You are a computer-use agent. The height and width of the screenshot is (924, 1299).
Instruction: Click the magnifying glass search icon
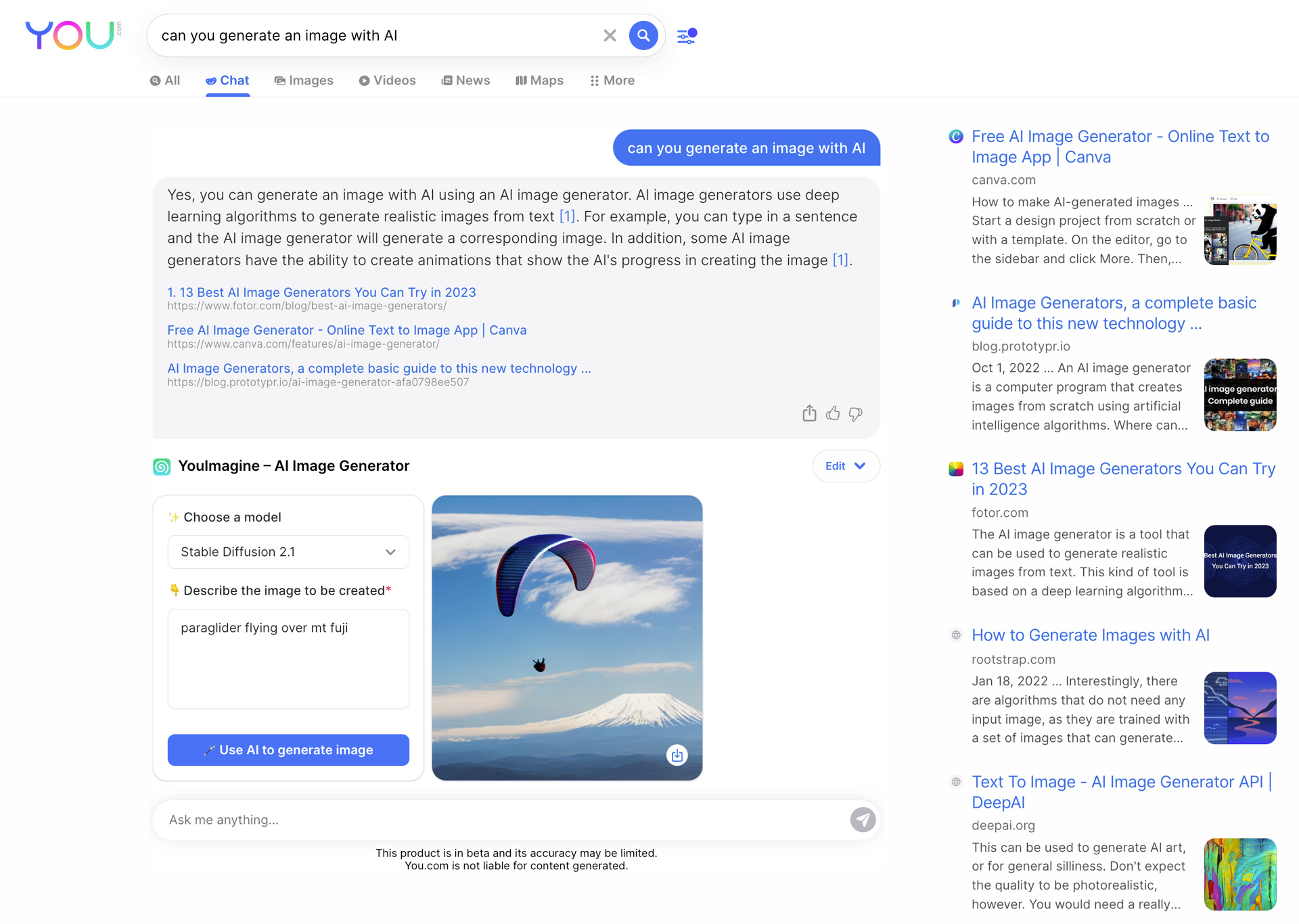click(x=643, y=35)
